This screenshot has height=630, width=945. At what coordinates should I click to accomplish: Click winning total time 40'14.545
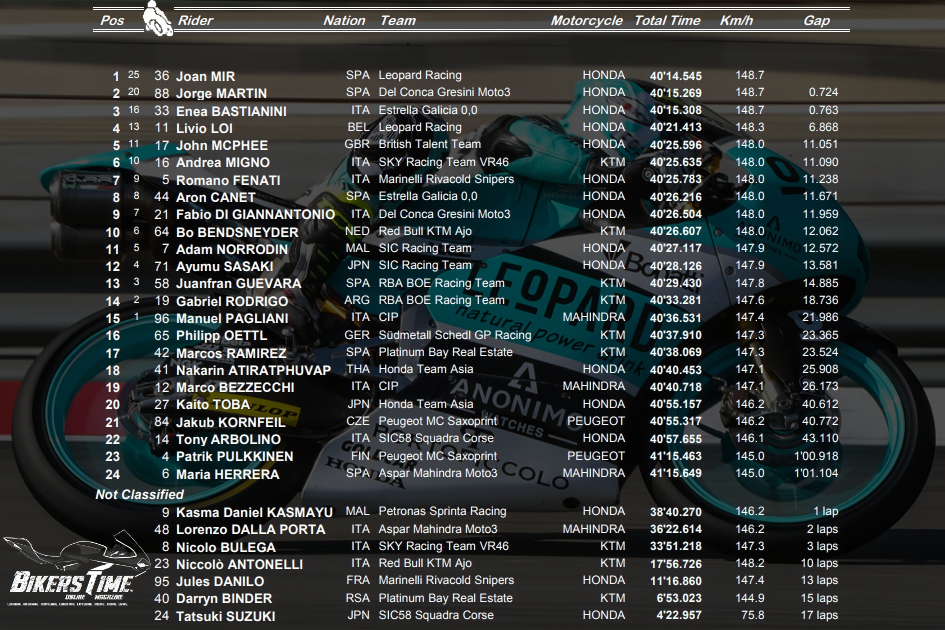(x=676, y=76)
